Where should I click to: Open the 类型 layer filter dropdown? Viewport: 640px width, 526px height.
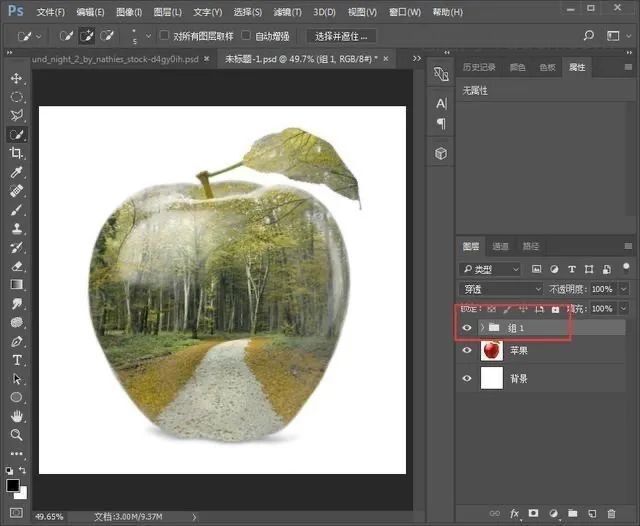(490, 269)
